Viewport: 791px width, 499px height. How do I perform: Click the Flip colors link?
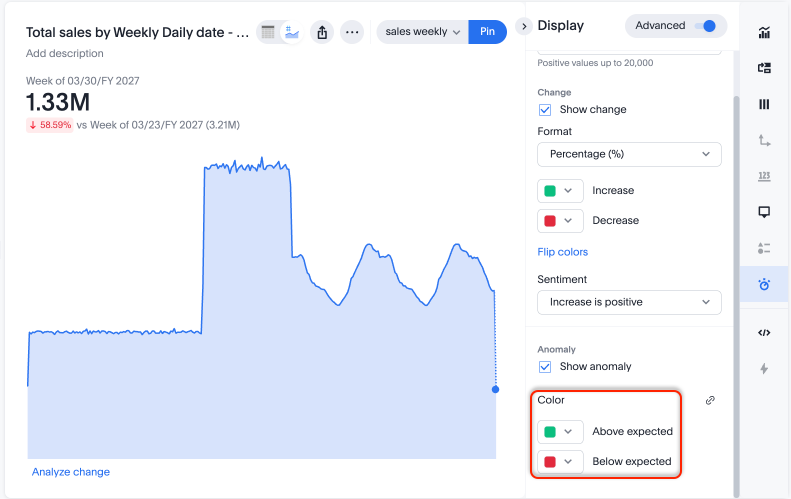[562, 252]
